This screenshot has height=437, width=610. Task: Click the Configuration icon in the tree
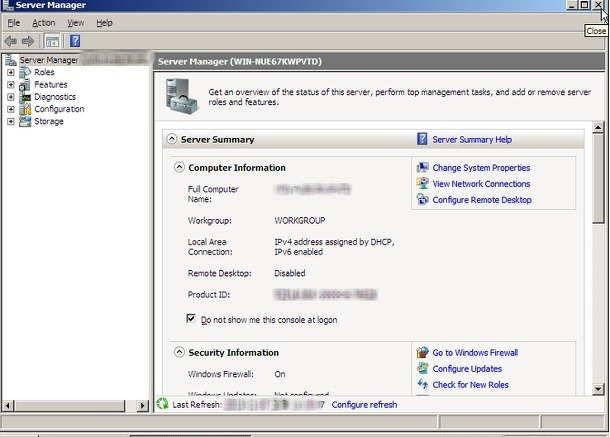25,109
